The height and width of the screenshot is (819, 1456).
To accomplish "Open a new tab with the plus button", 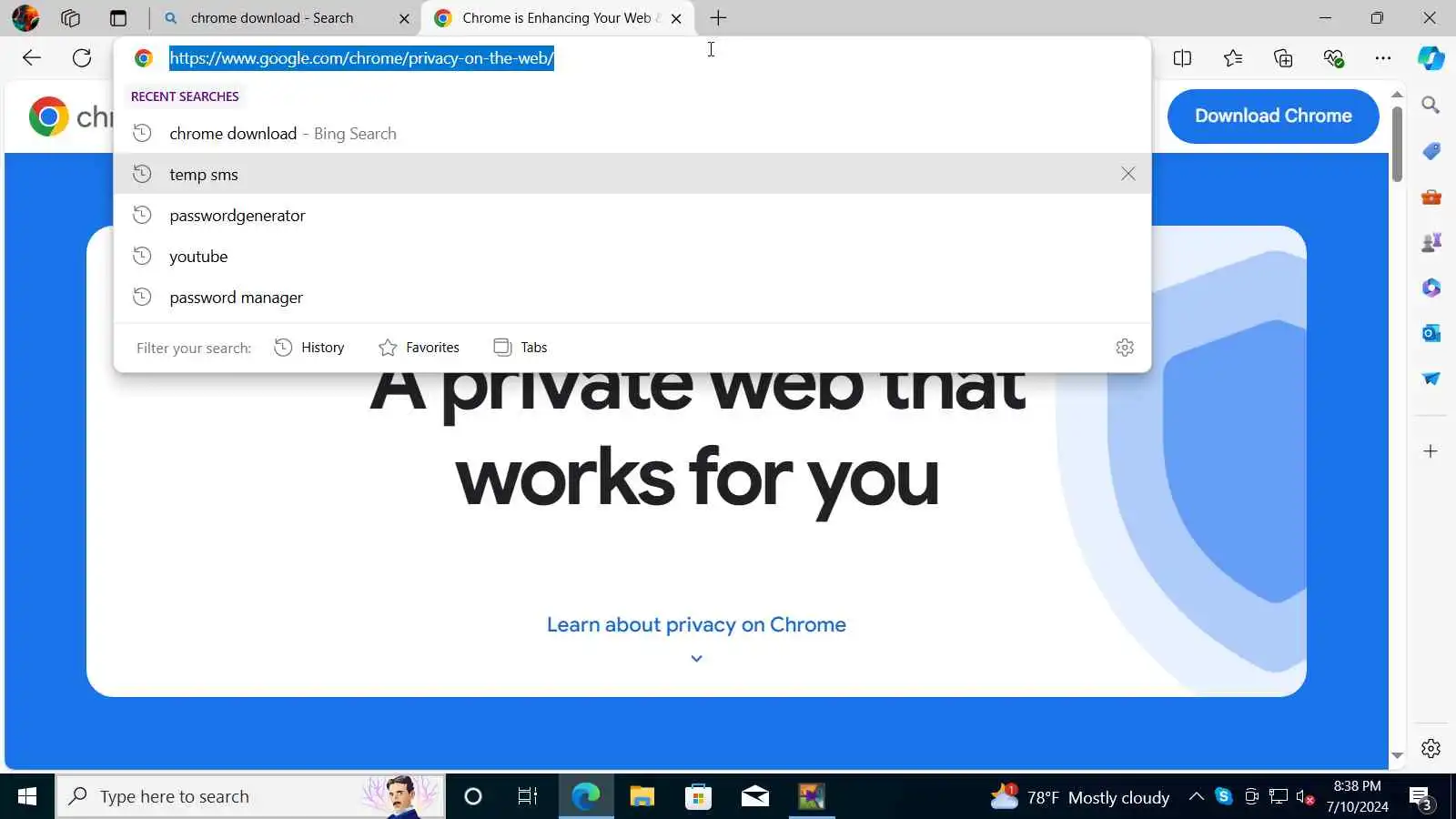I will click(718, 18).
